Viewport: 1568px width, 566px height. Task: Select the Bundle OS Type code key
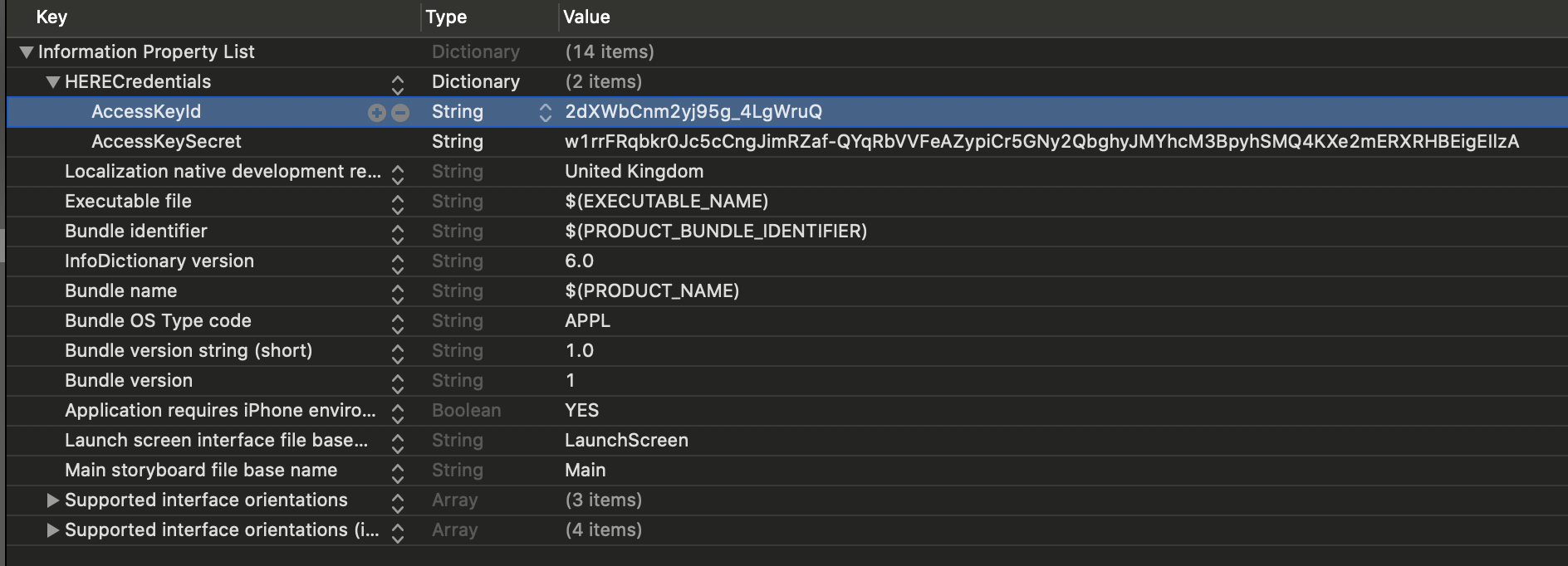pyautogui.click(x=158, y=321)
